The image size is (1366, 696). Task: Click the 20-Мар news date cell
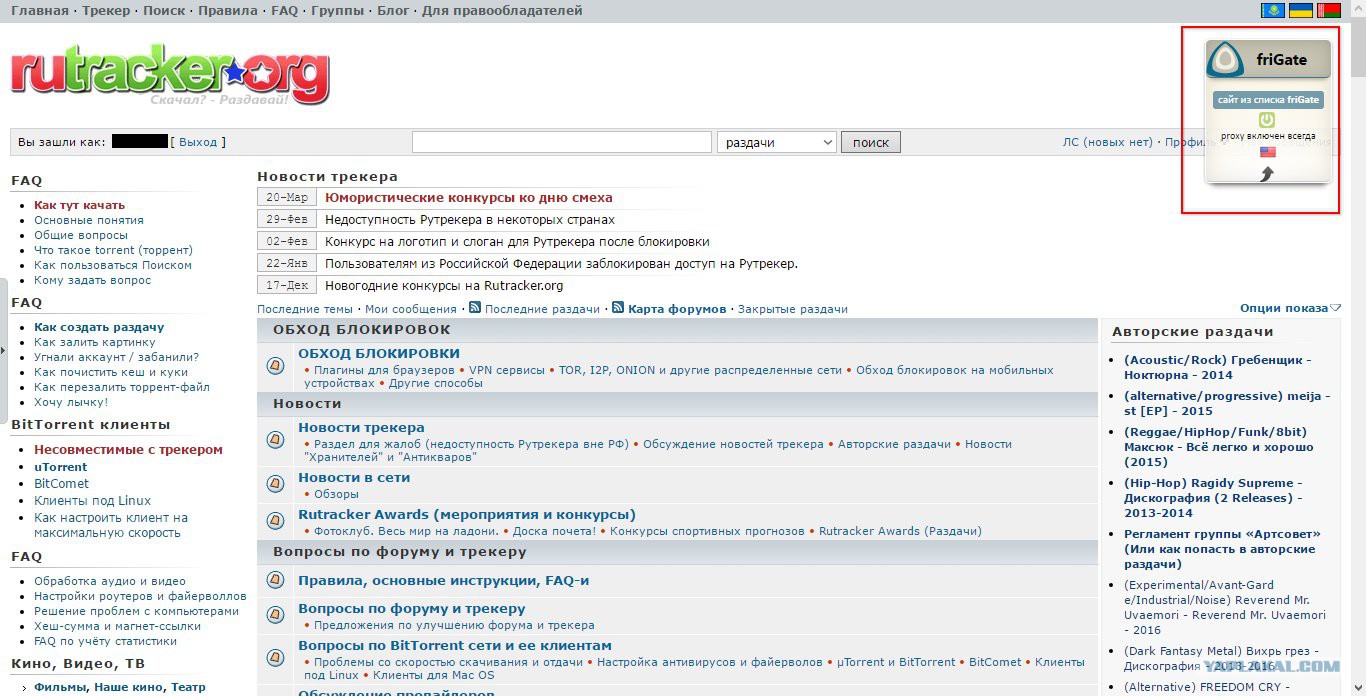point(287,197)
